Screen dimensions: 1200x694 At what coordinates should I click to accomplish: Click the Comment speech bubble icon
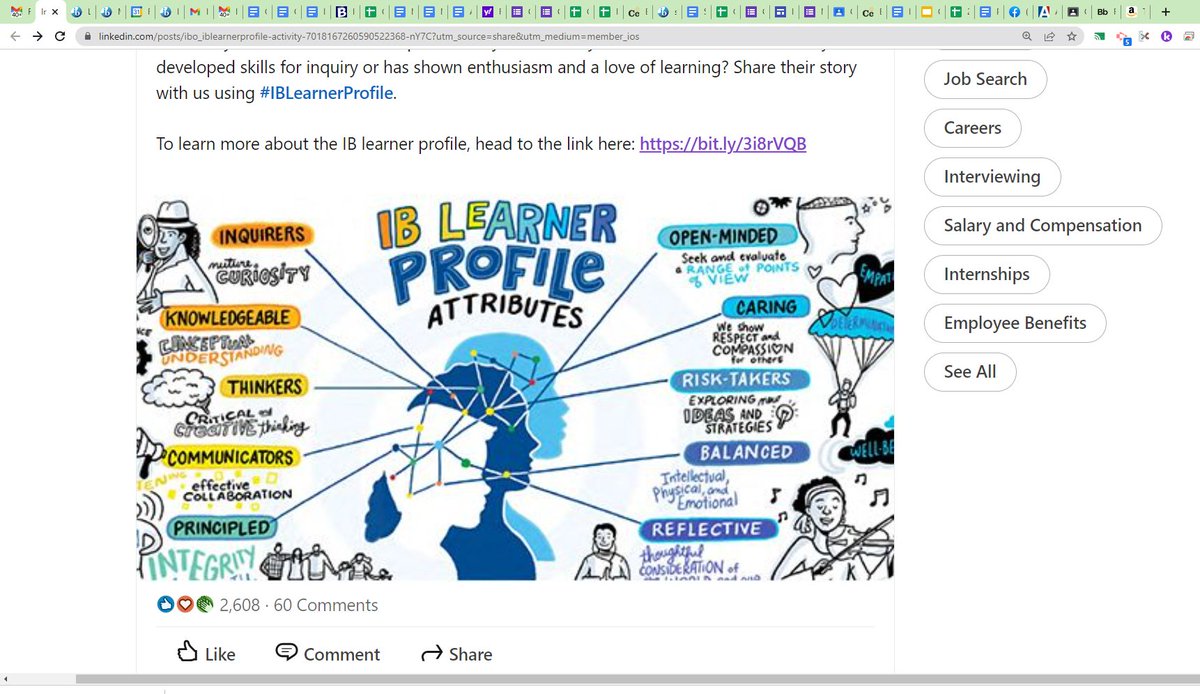point(286,652)
